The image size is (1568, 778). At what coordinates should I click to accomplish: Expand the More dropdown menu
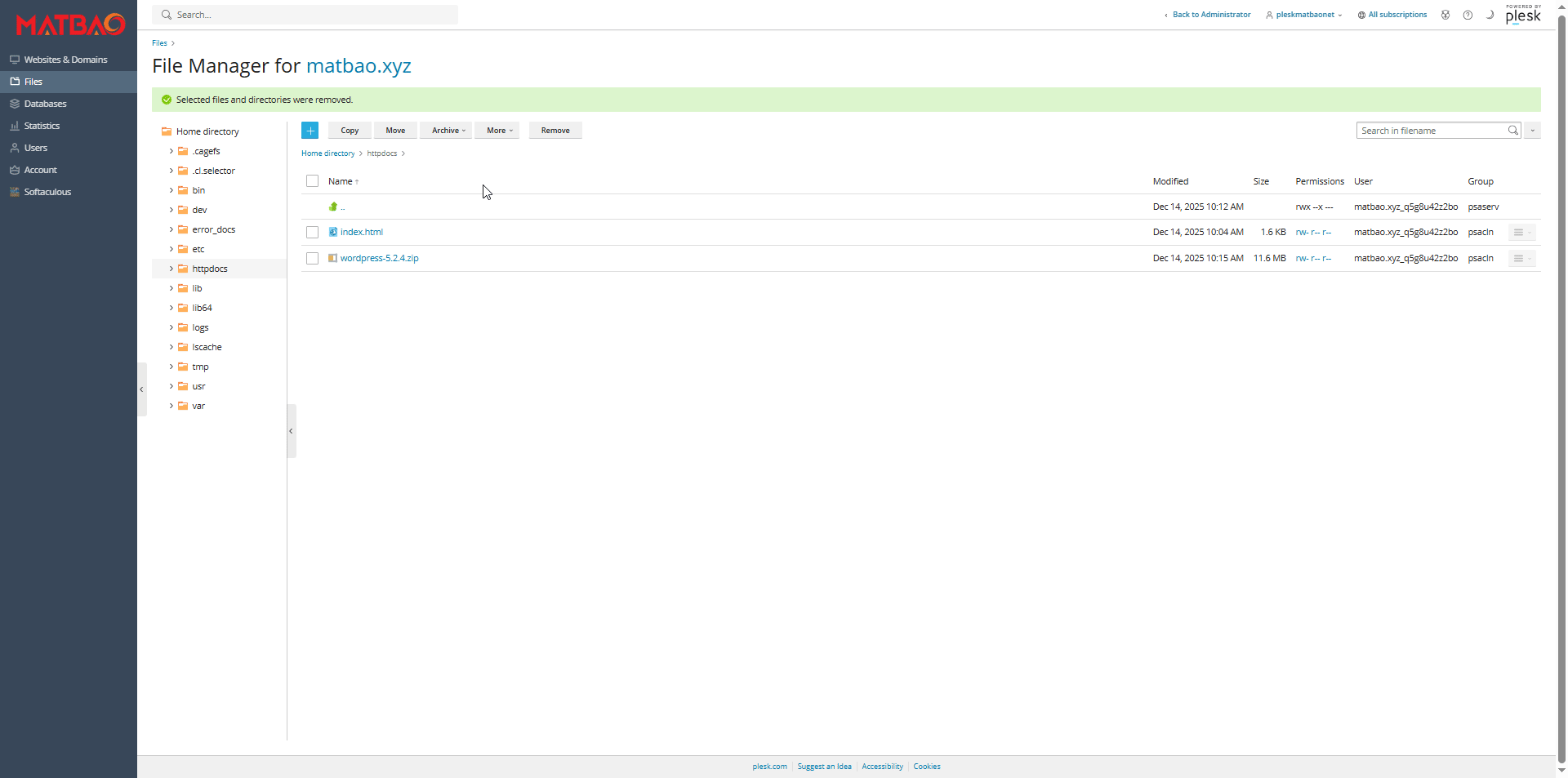[x=498, y=131]
